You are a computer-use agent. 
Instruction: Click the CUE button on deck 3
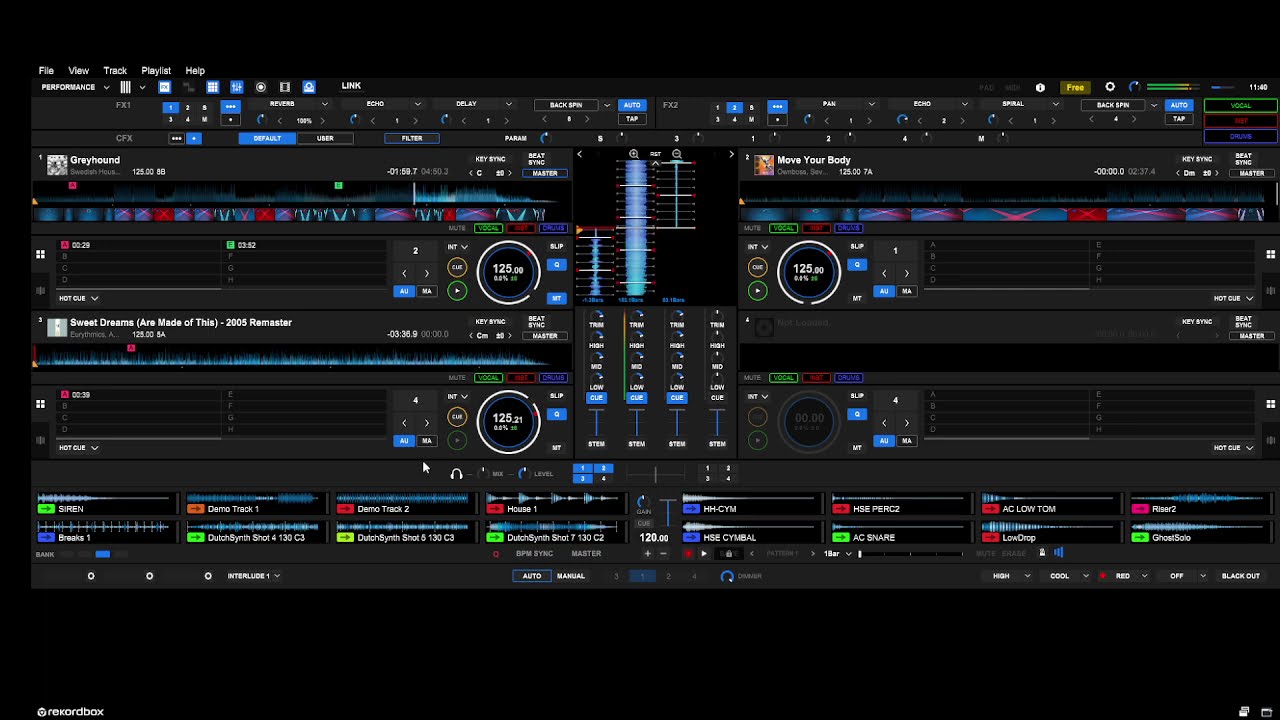coord(457,417)
